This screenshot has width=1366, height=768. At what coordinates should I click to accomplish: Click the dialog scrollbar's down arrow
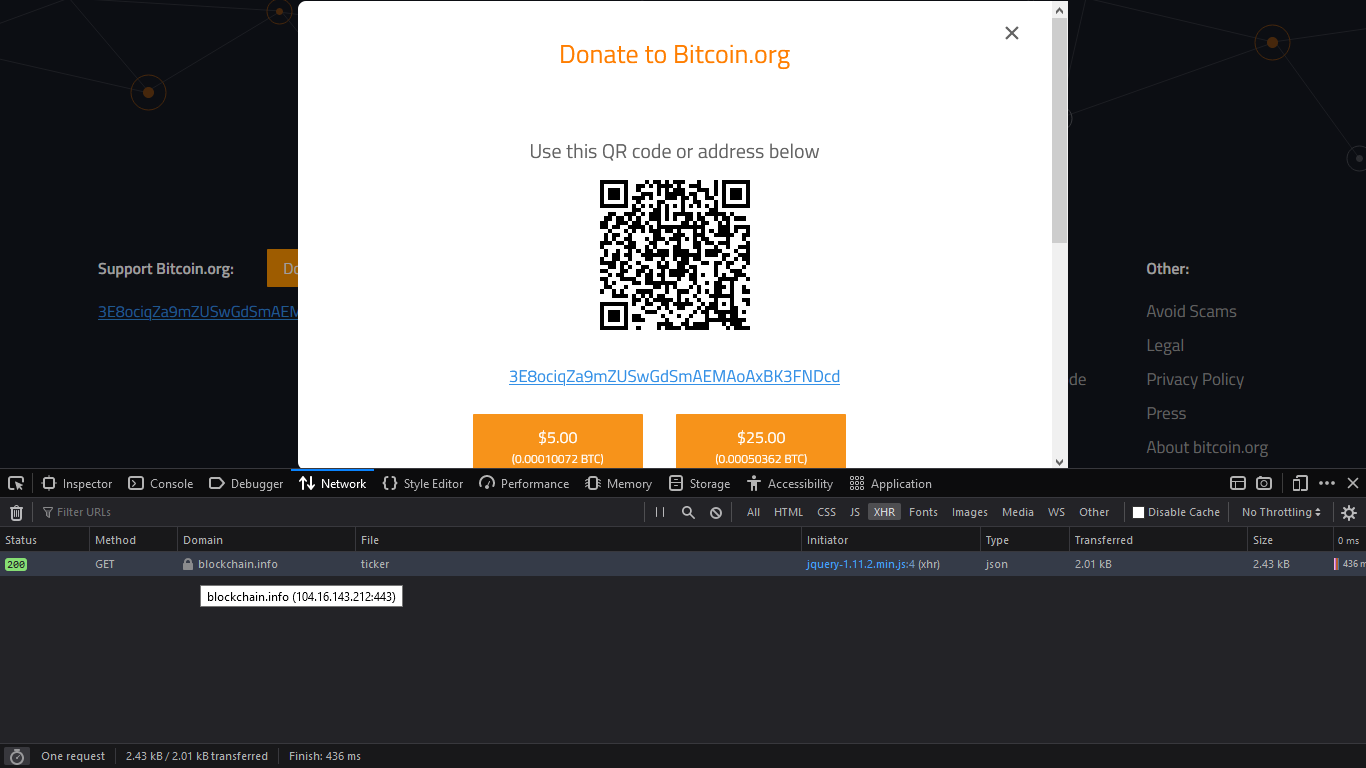pos(1060,461)
